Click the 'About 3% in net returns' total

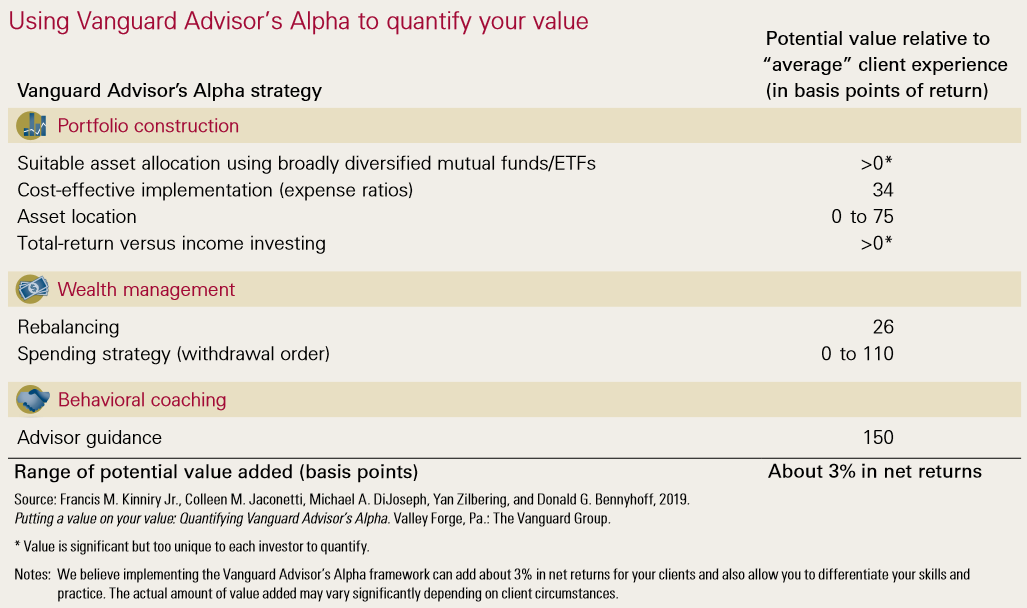(875, 471)
